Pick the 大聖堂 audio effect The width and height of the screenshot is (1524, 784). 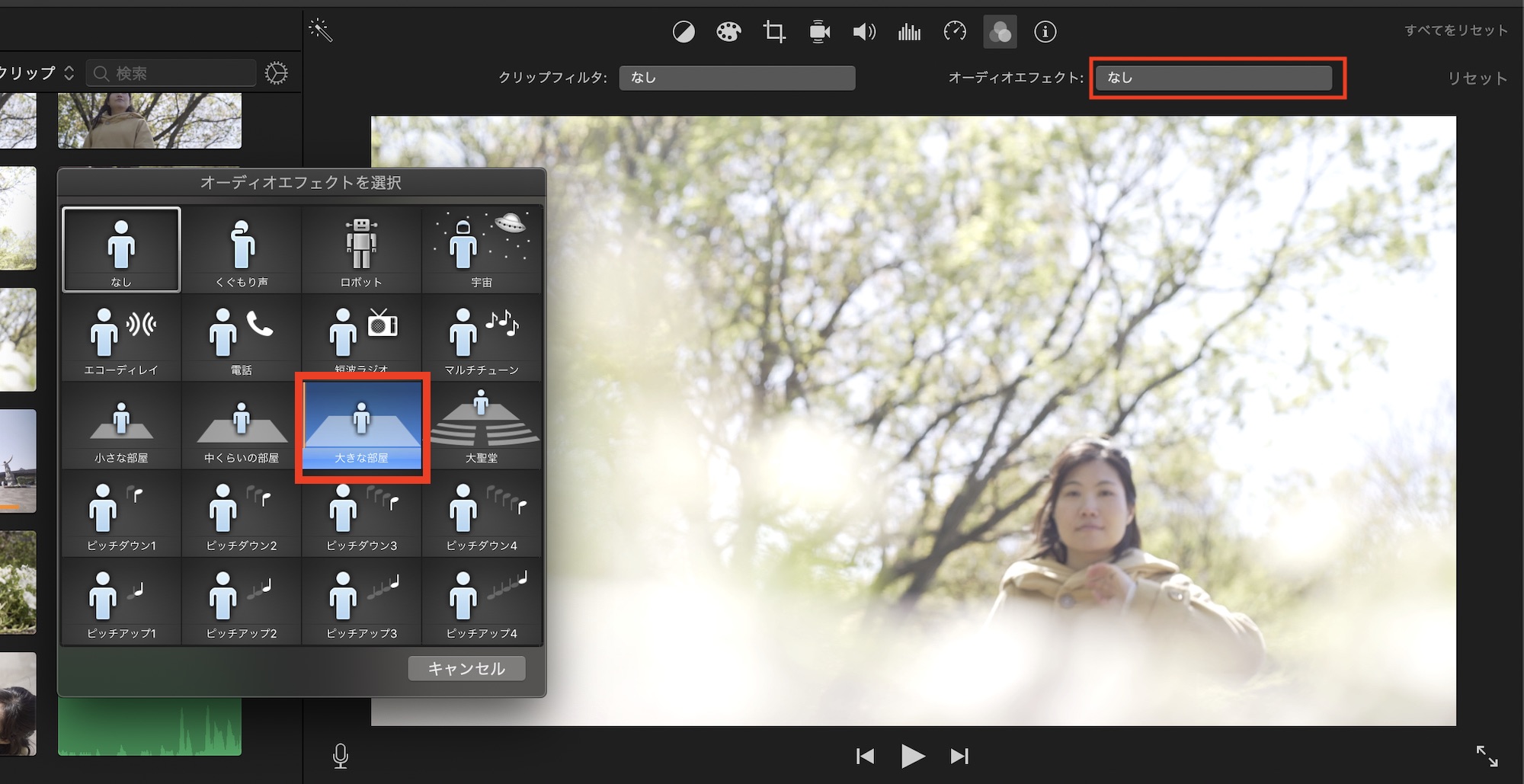coord(482,426)
